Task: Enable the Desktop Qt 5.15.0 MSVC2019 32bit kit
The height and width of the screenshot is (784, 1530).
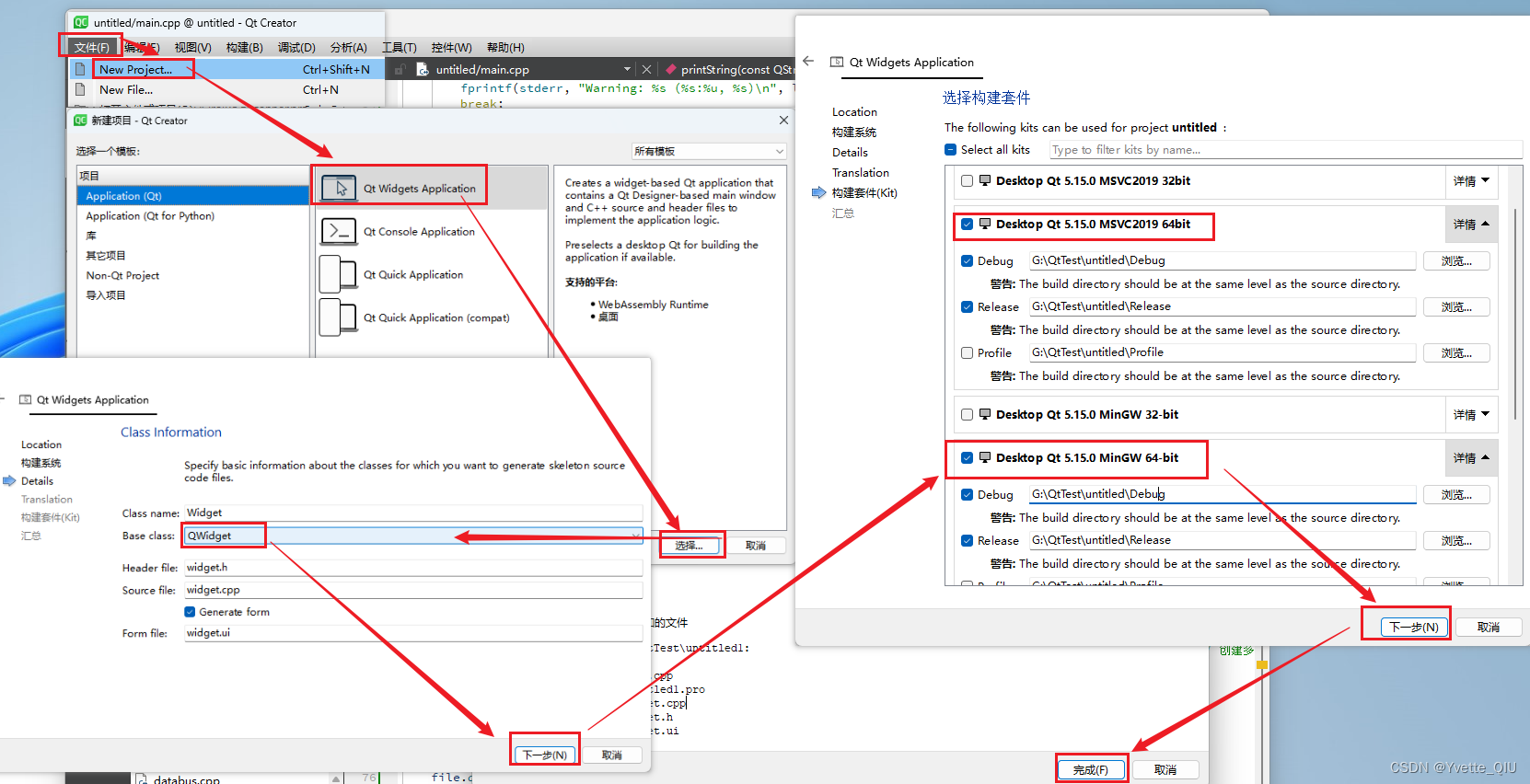Action: (x=967, y=181)
